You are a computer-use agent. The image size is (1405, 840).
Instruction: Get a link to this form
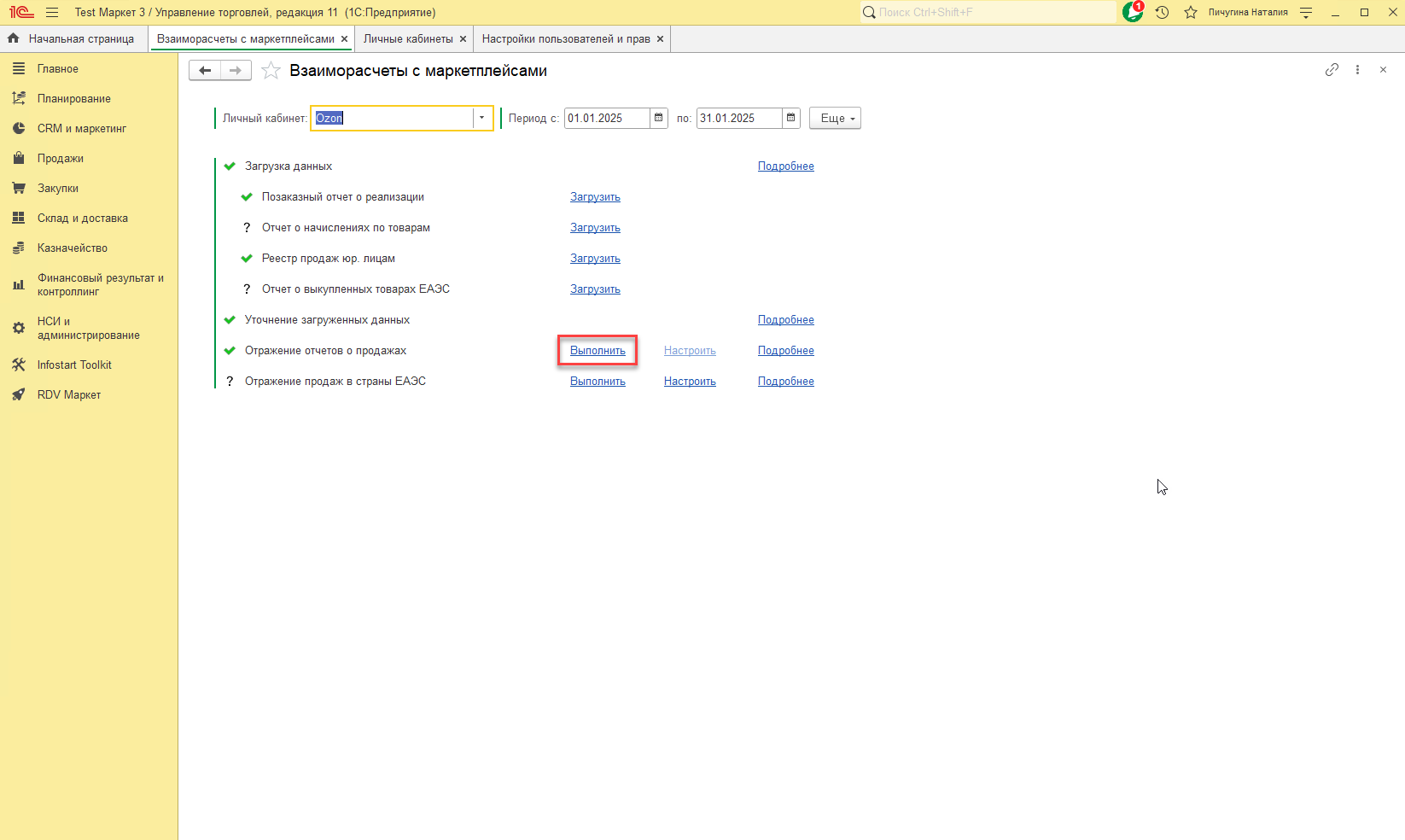pyautogui.click(x=1332, y=70)
